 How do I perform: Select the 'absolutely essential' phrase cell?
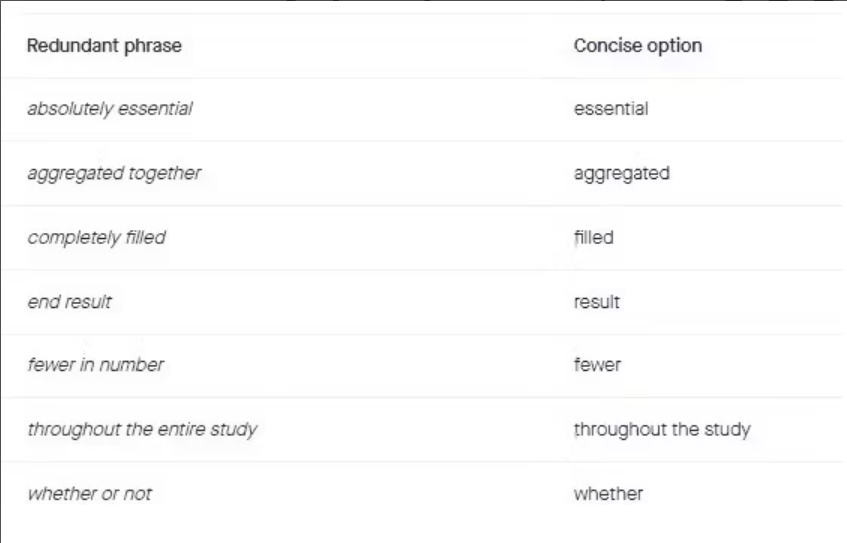[x=110, y=109]
